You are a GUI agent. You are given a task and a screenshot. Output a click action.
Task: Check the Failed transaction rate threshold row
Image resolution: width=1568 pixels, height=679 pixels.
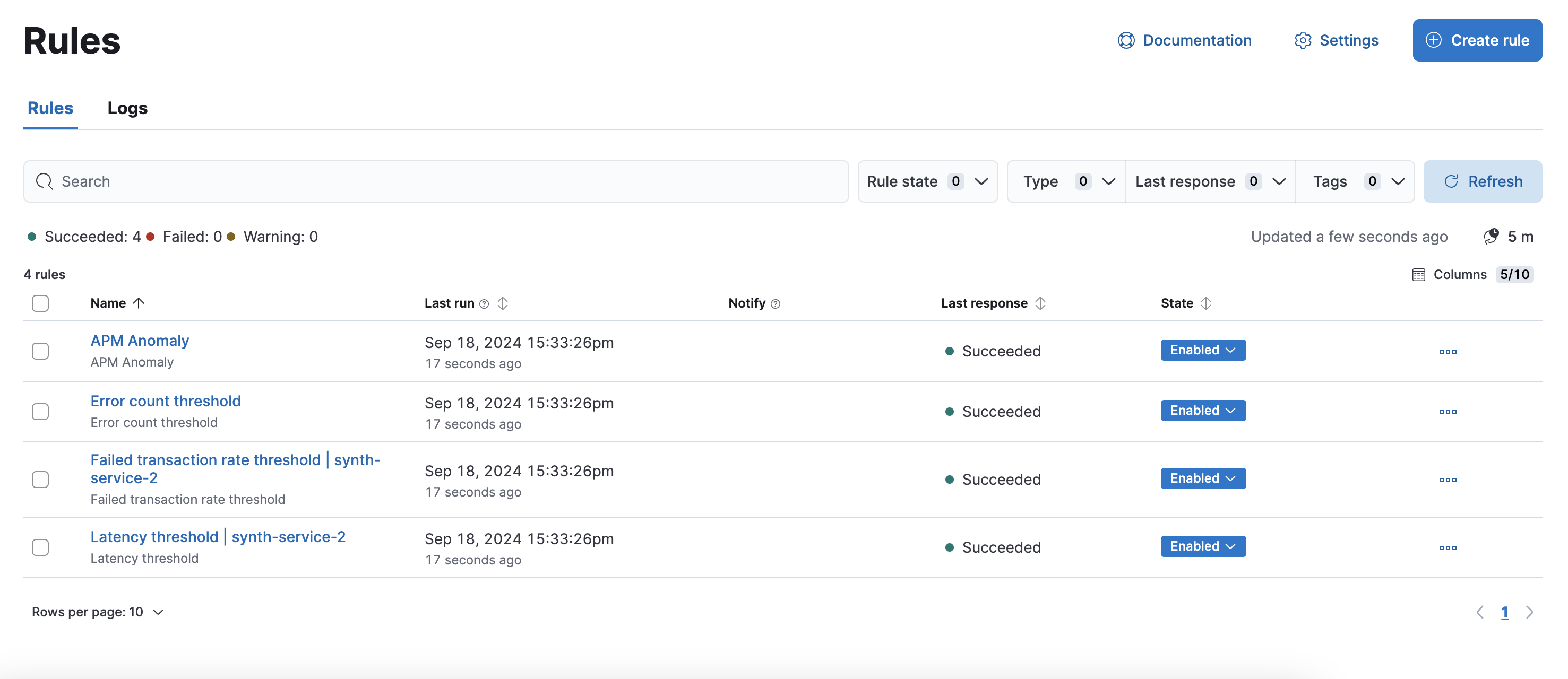[40, 480]
